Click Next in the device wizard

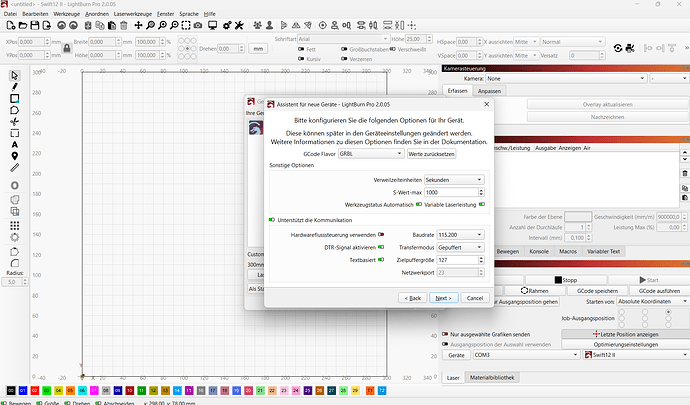pos(443,297)
